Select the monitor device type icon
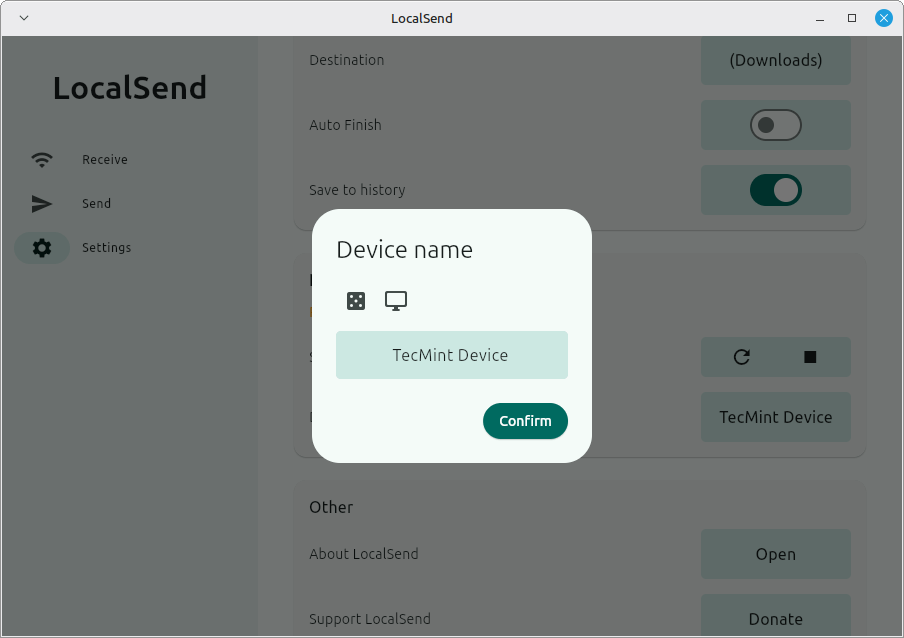This screenshot has height=638, width=904. [x=395, y=300]
